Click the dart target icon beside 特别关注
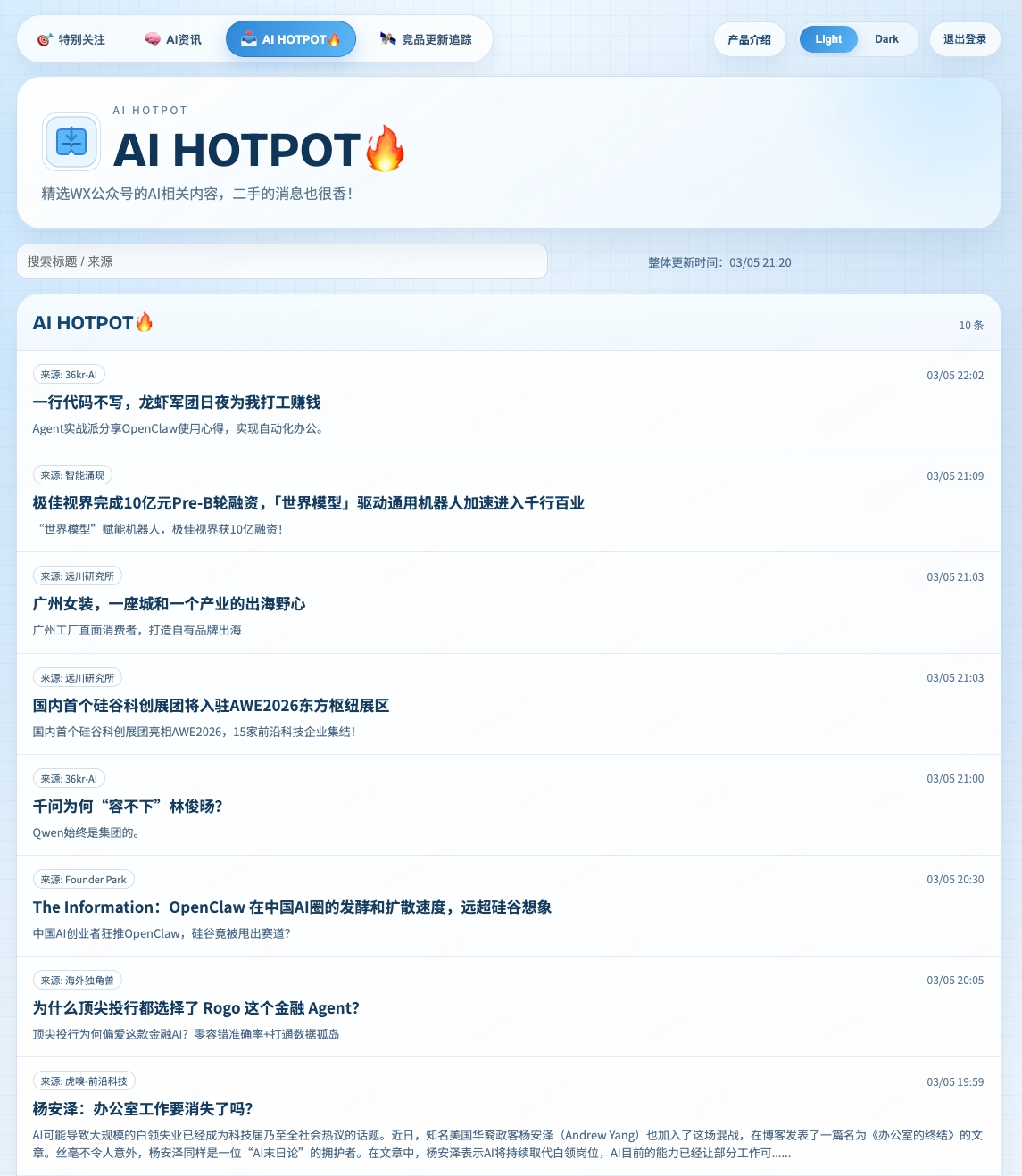1022x1176 pixels. click(x=45, y=38)
